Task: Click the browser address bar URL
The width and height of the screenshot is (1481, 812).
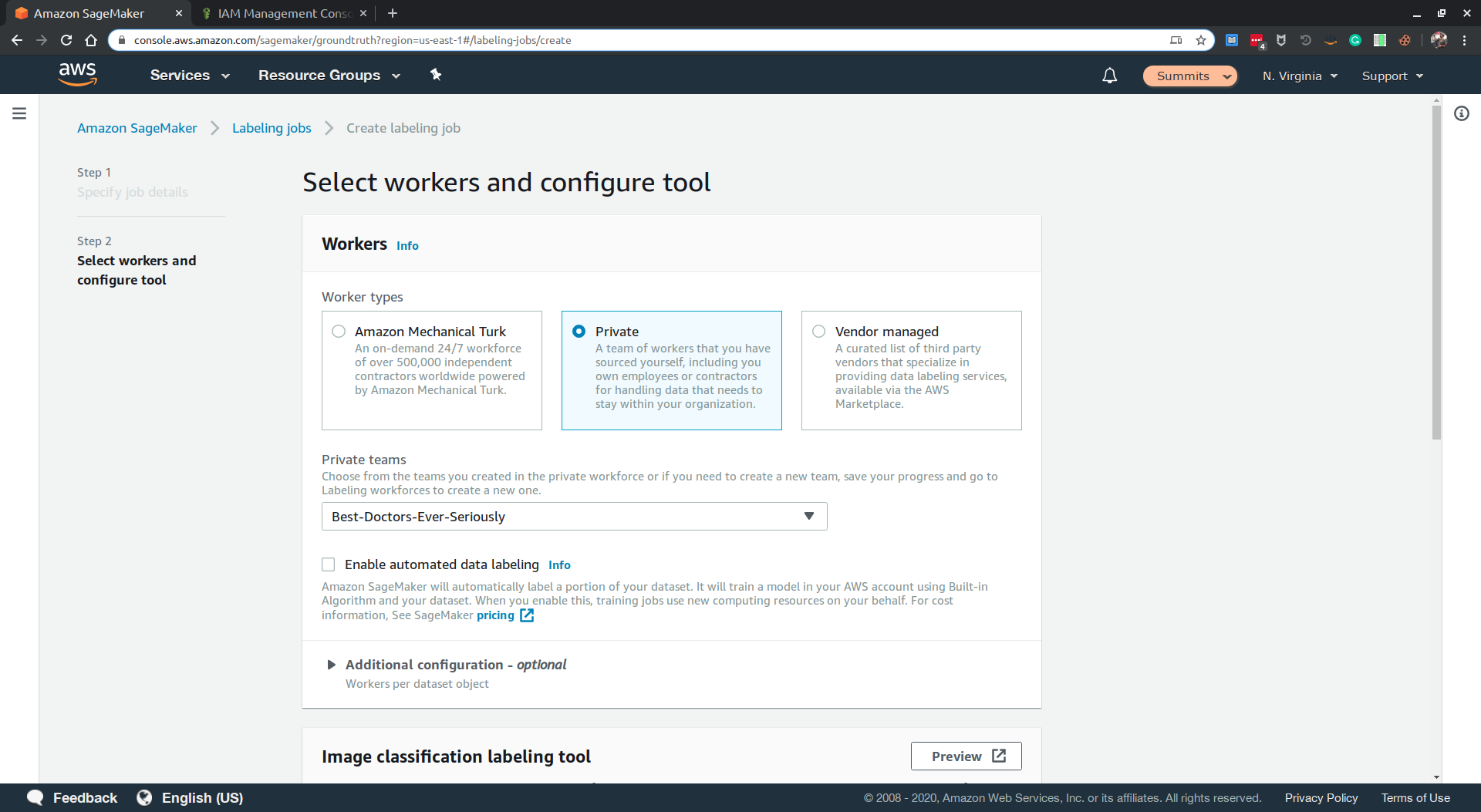Action: click(x=353, y=40)
